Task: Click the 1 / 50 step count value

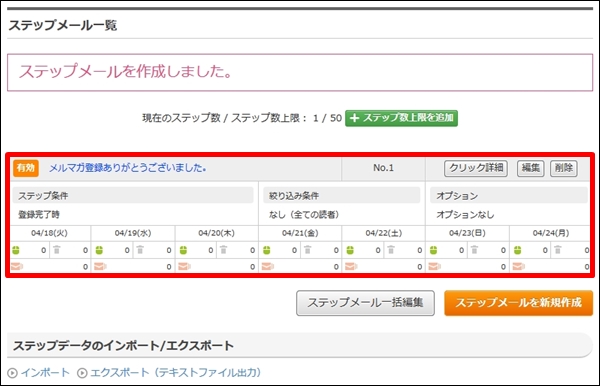Action: (327, 118)
